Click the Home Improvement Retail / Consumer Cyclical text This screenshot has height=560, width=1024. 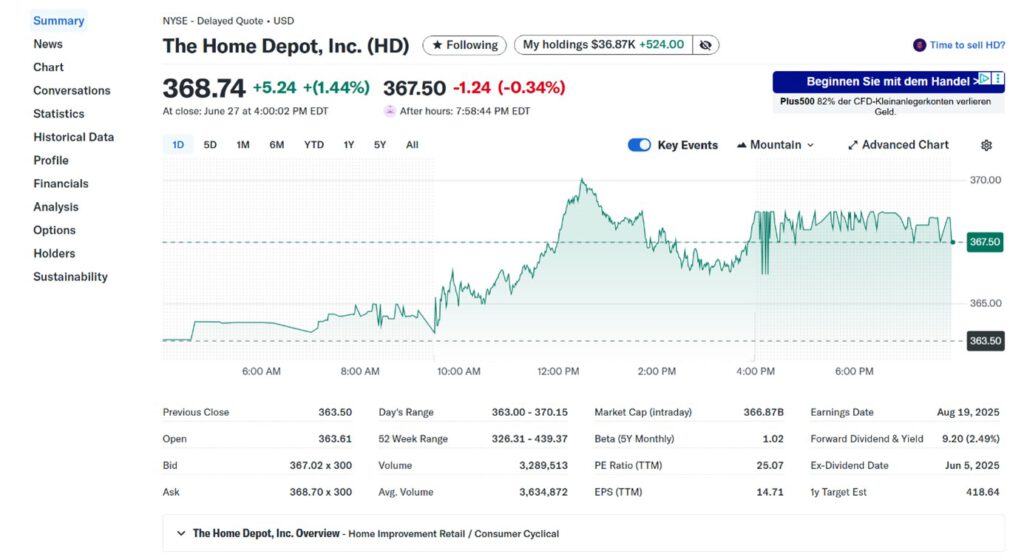pos(453,534)
